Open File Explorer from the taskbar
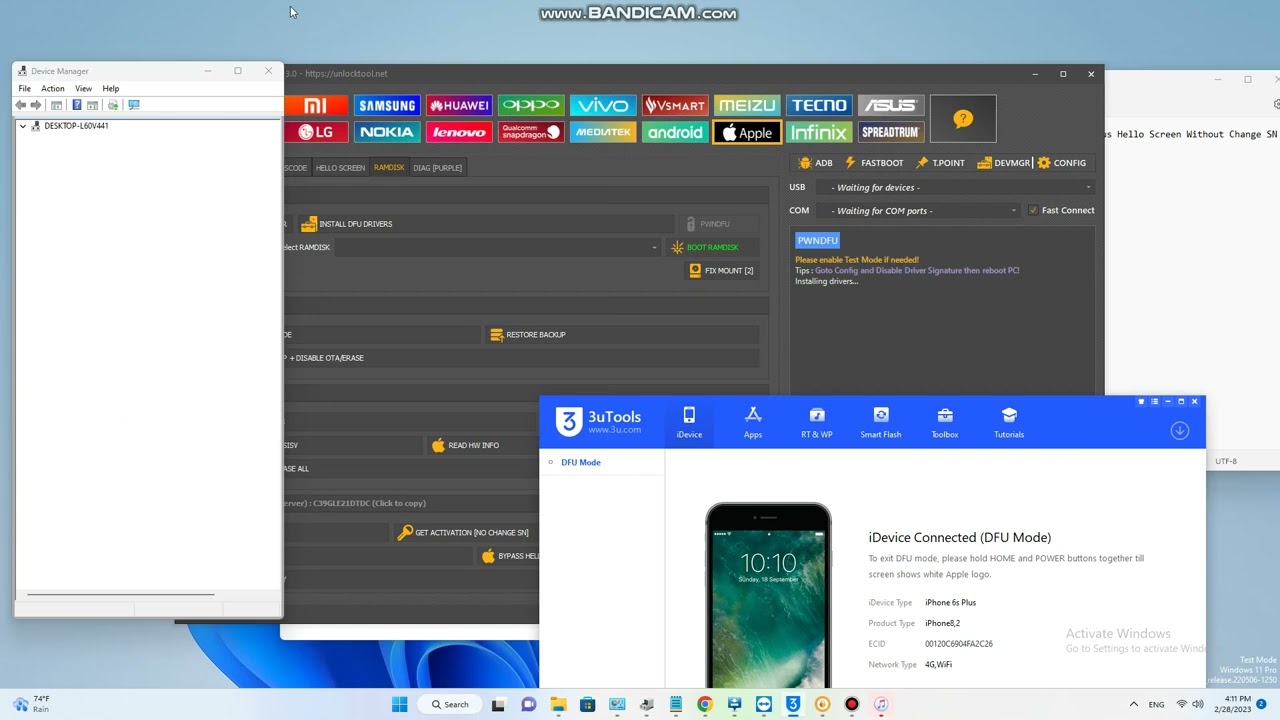This screenshot has height=720, width=1280. tap(558, 704)
